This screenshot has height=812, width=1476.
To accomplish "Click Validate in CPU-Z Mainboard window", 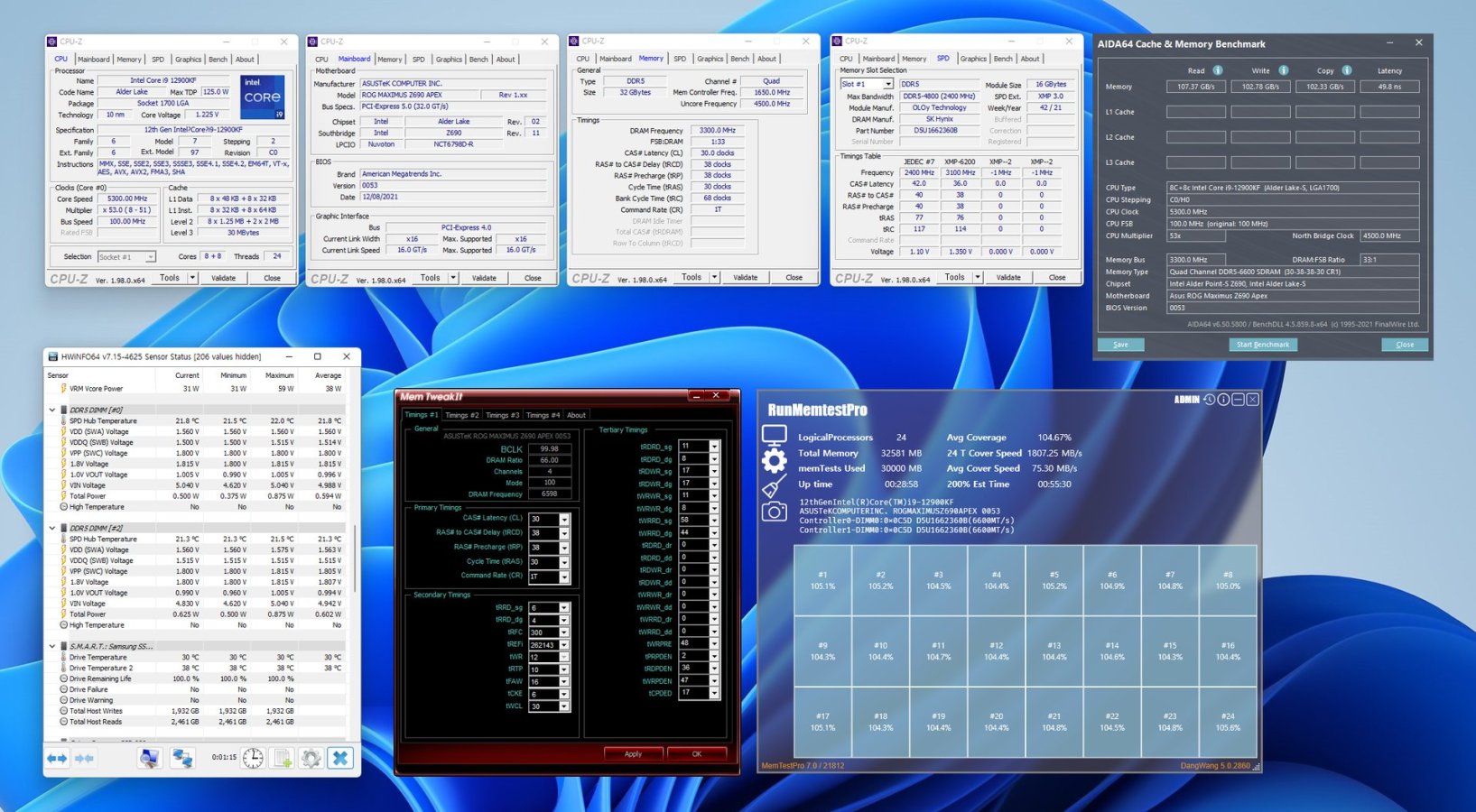I will 484,278.
